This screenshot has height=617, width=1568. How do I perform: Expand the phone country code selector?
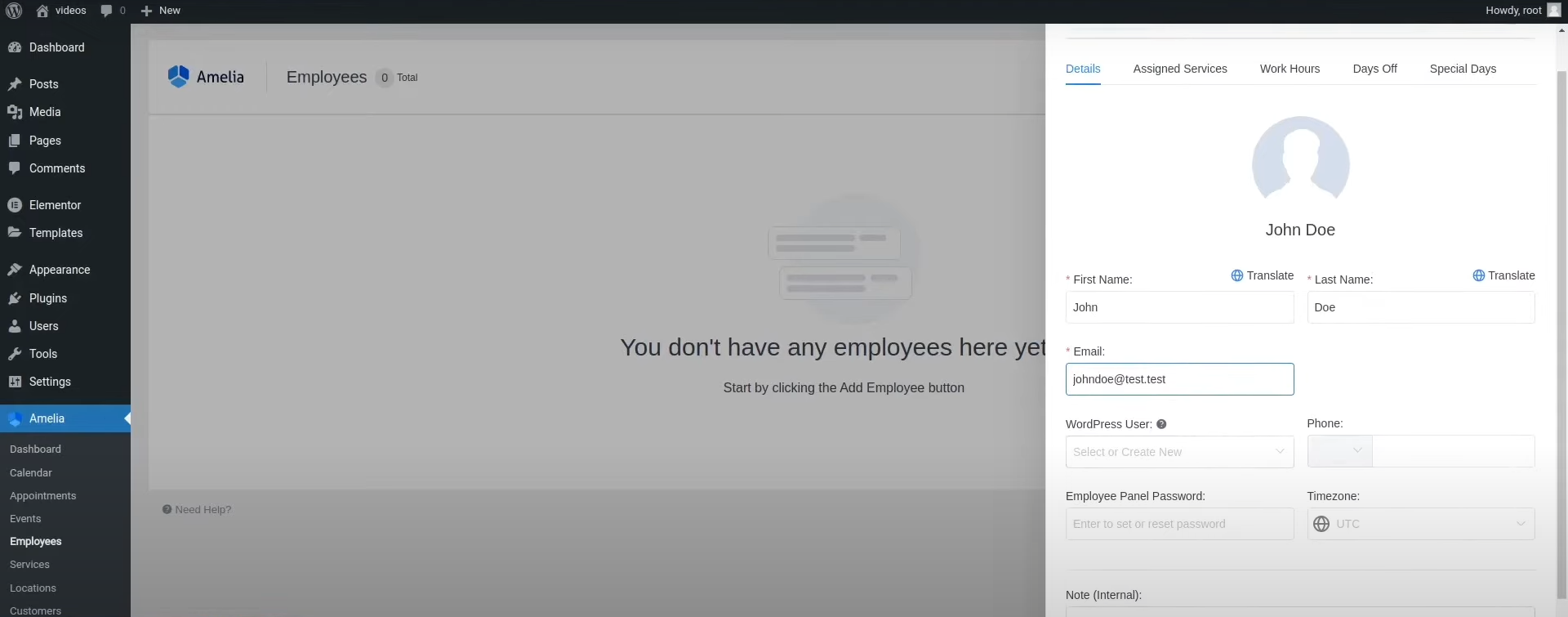[x=1340, y=451]
